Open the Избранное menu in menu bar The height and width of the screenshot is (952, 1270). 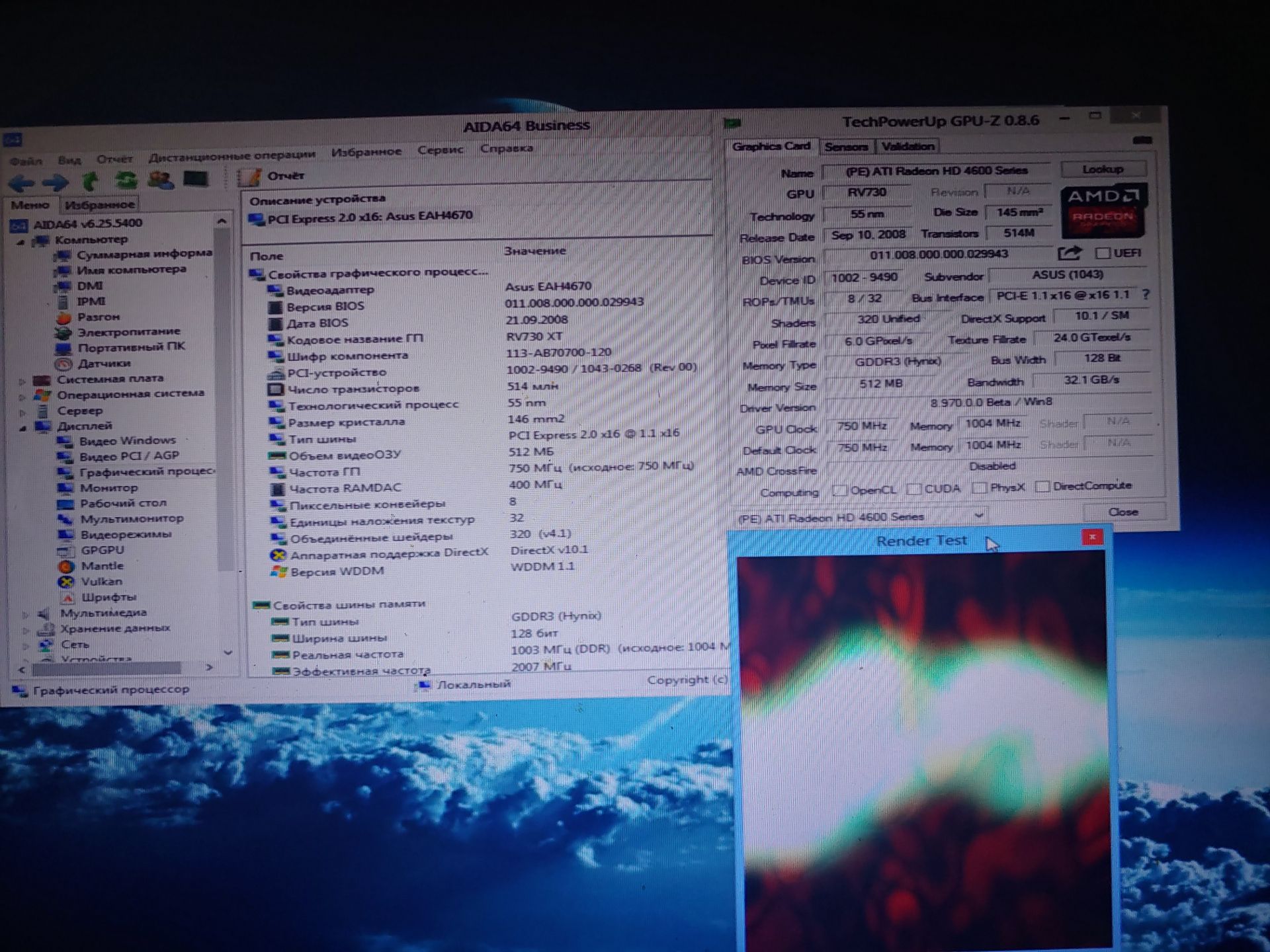[x=366, y=151]
